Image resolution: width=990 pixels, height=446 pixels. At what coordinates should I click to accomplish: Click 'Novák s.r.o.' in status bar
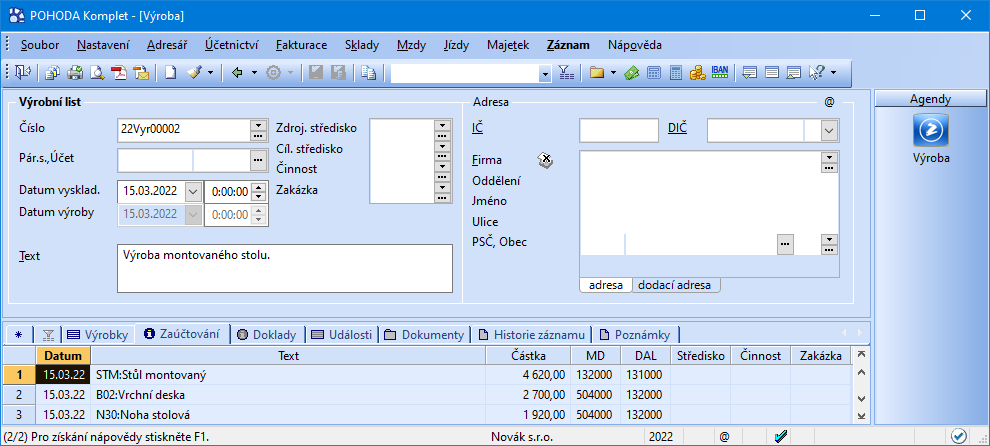coord(520,436)
